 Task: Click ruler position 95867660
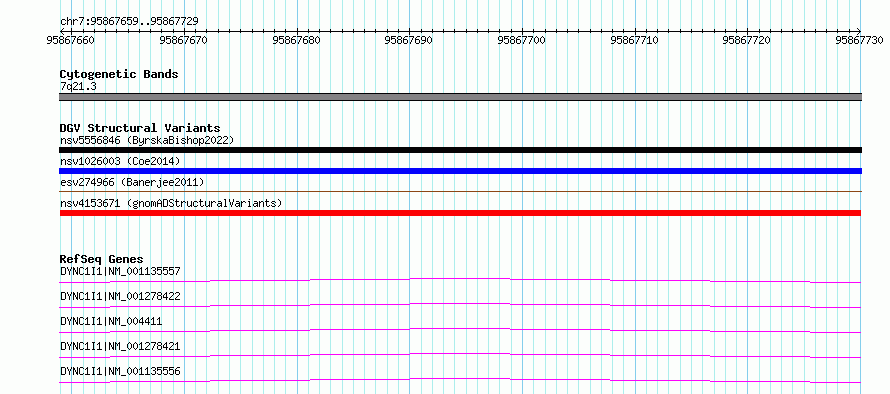pos(70,40)
